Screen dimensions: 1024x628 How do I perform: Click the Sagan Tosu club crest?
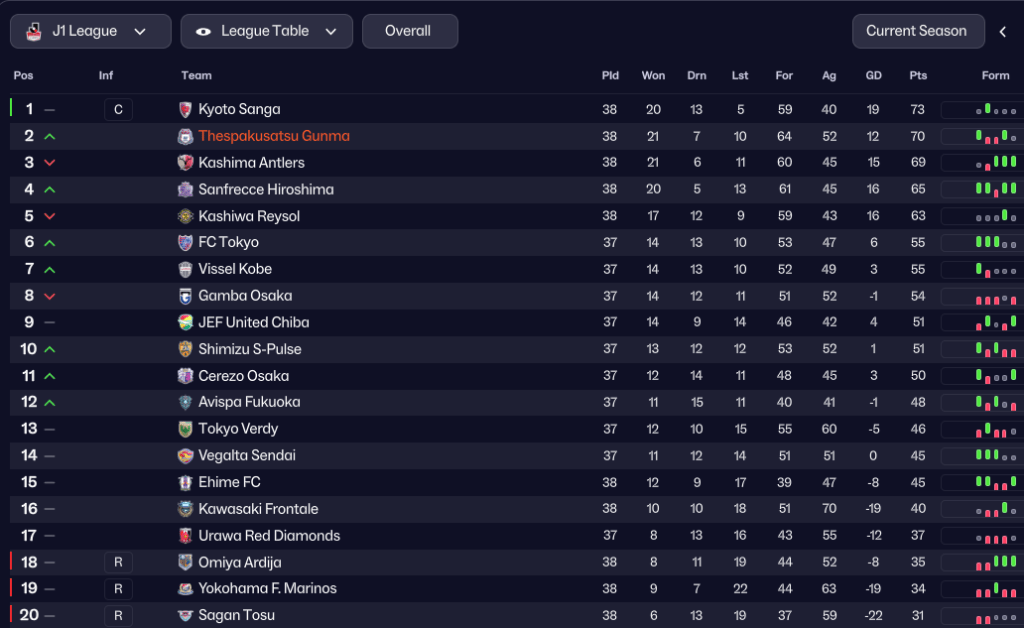pyautogui.click(x=185, y=616)
